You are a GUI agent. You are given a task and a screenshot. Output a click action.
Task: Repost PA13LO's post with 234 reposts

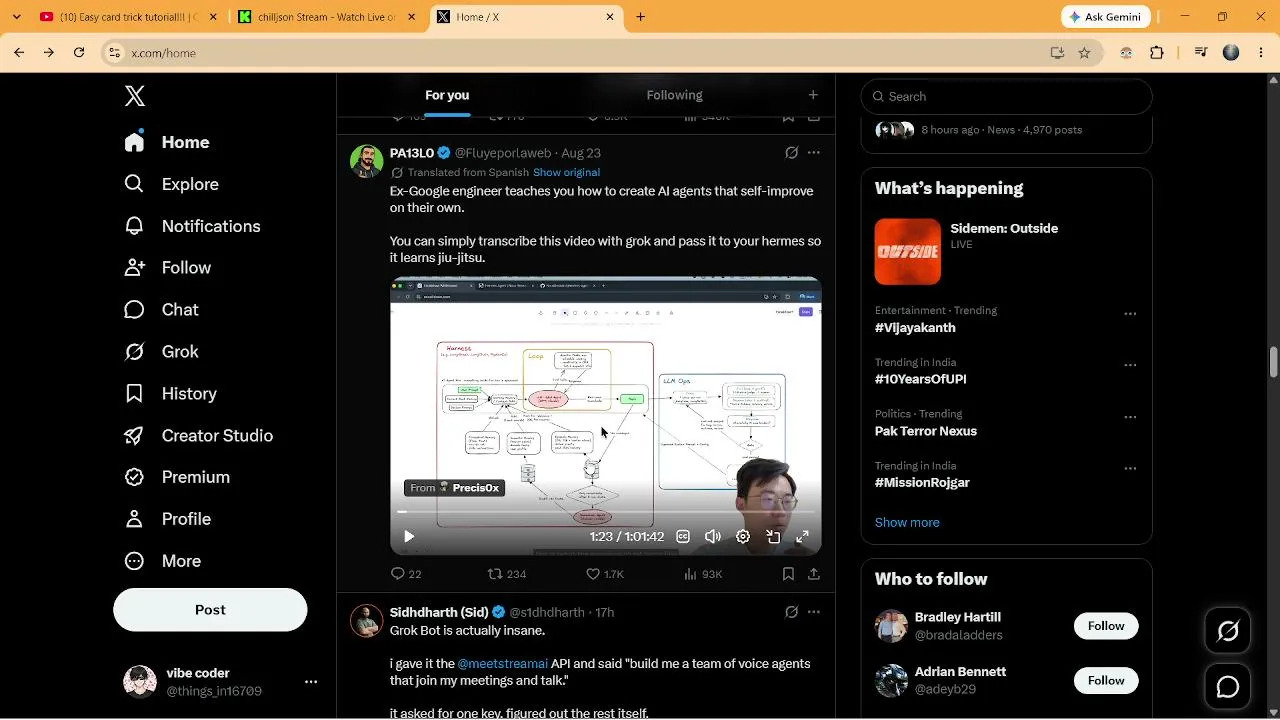(507, 574)
